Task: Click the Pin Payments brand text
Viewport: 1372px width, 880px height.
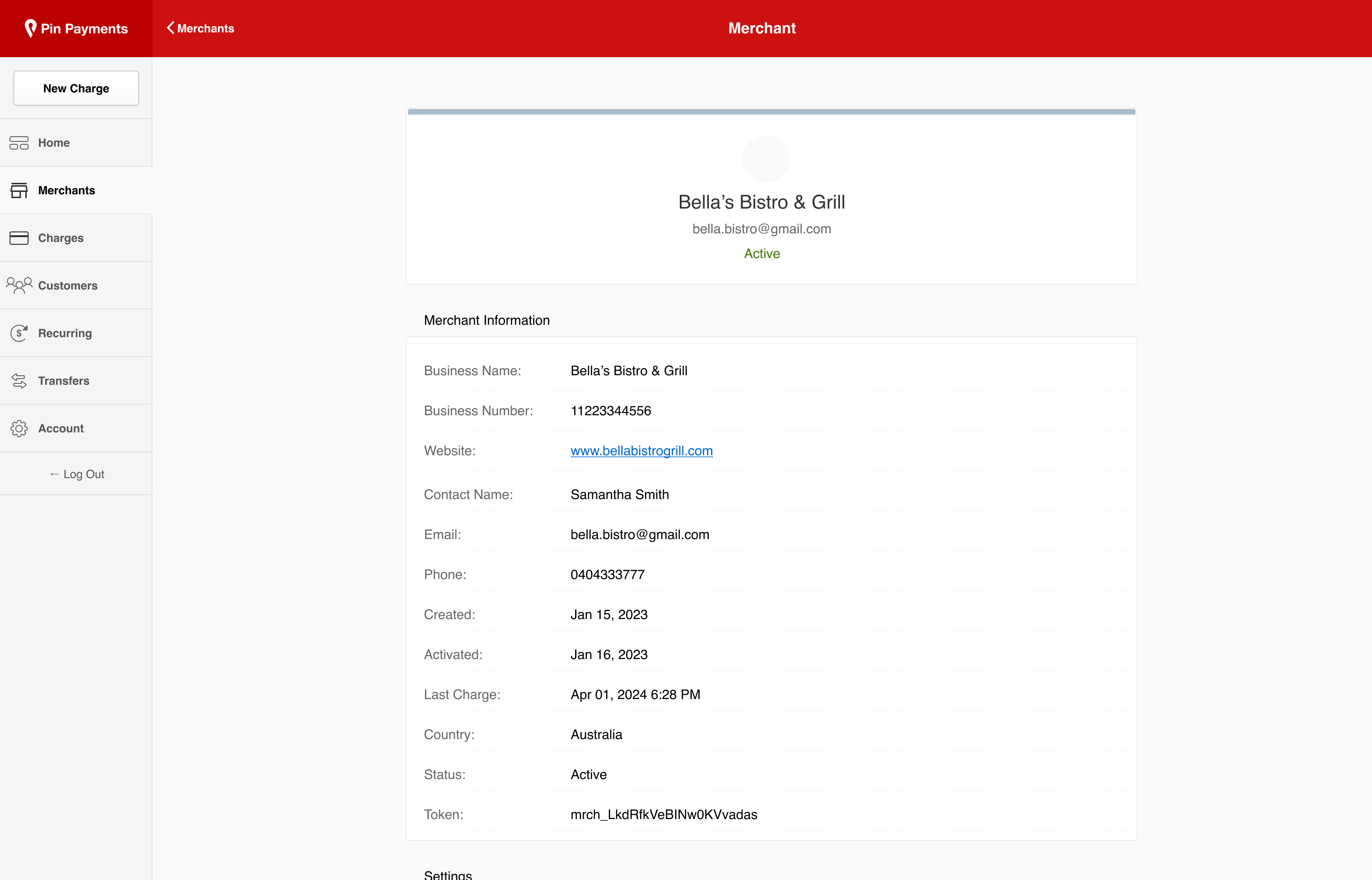Action: (84, 29)
